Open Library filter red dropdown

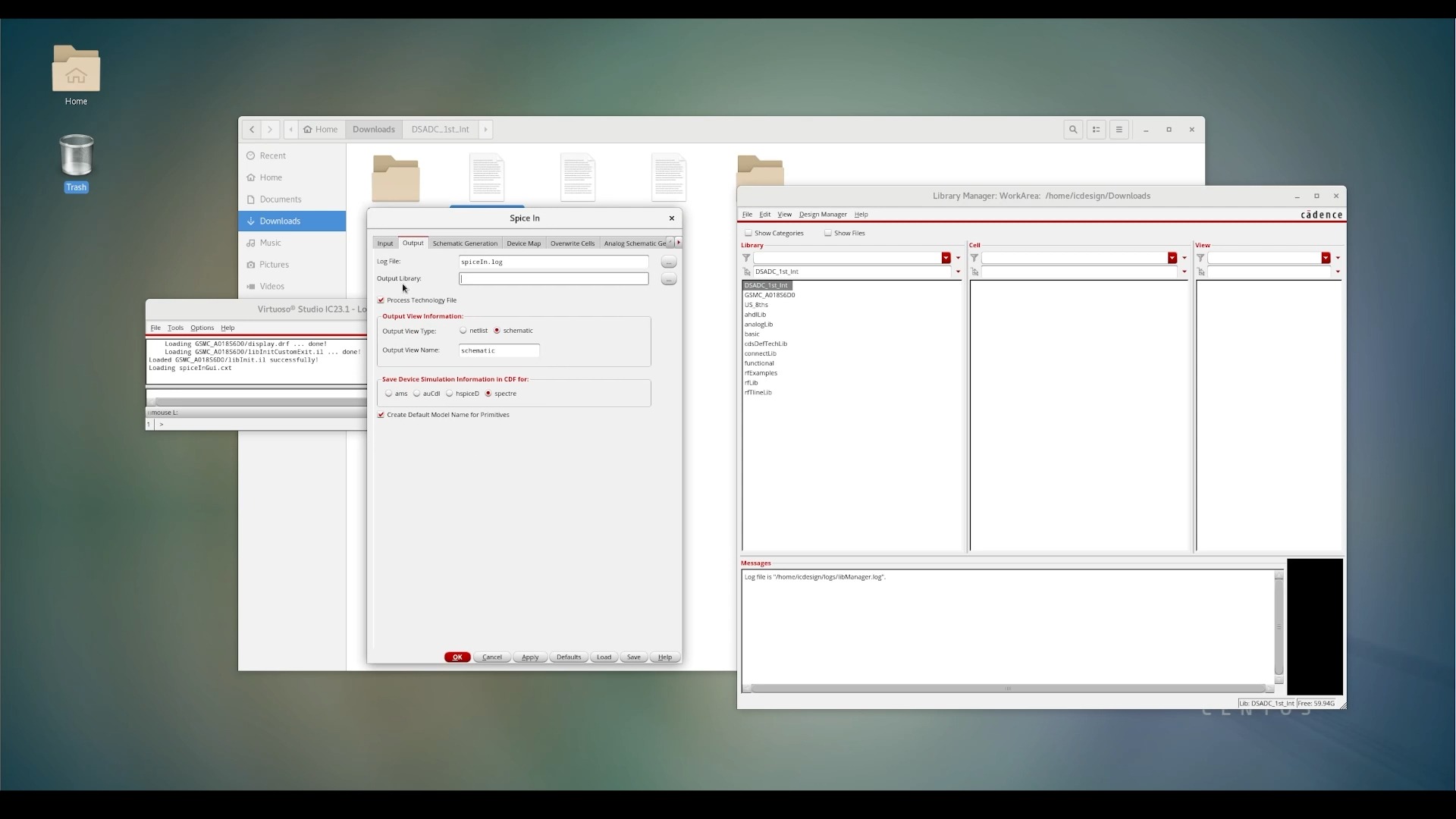tap(946, 258)
